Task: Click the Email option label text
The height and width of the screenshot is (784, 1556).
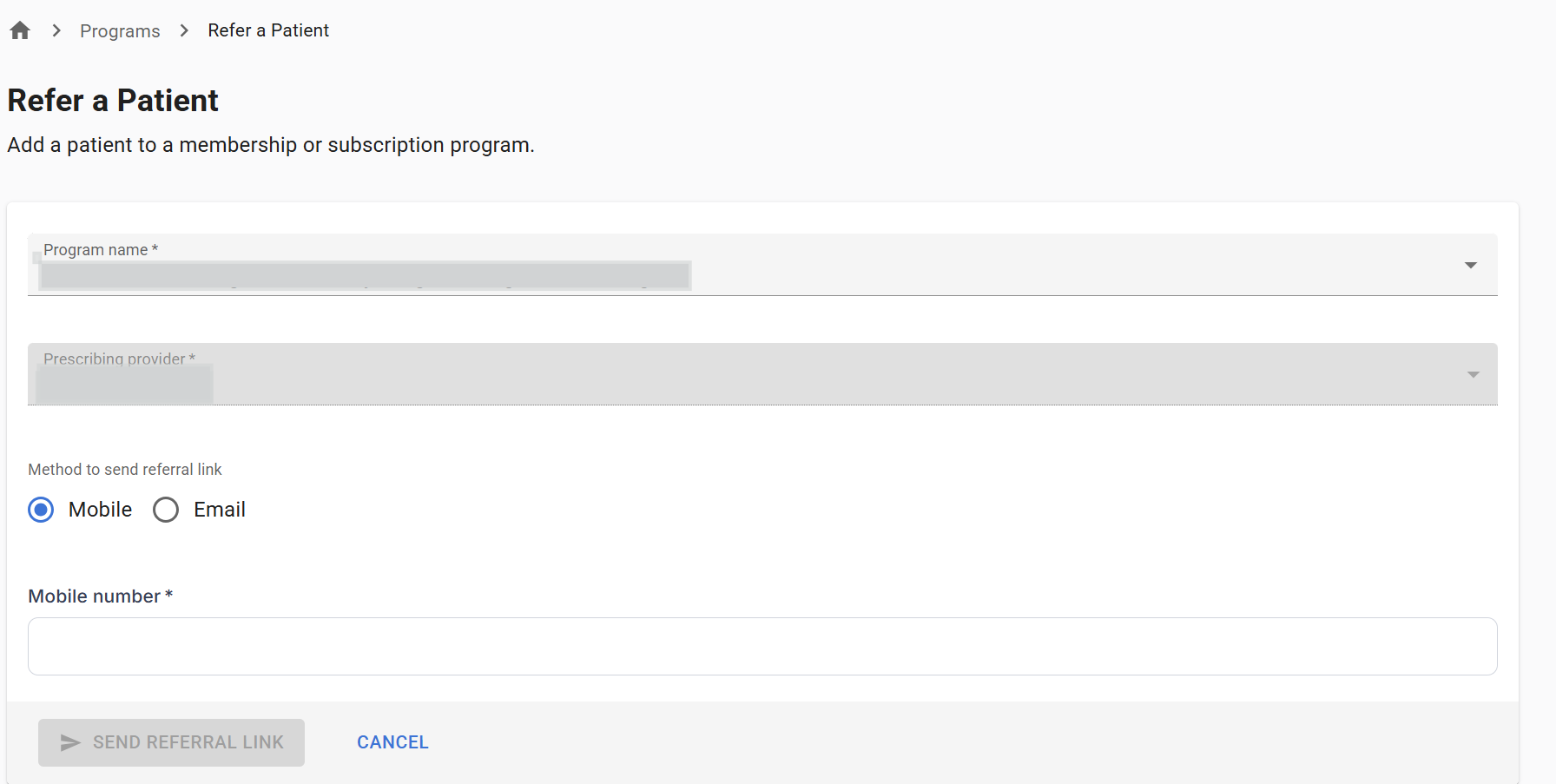Action: coord(220,510)
